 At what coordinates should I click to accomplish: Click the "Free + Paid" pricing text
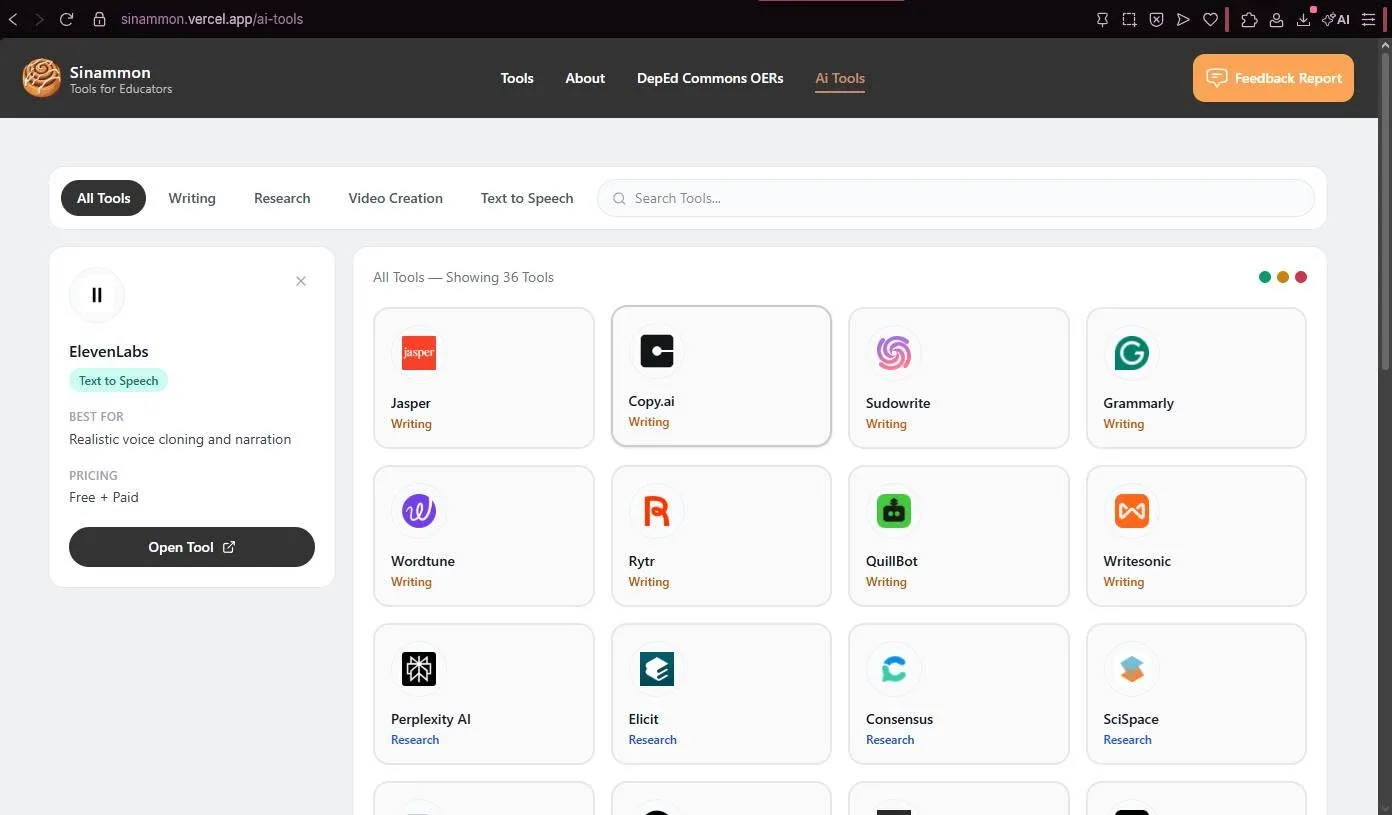click(104, 497)
